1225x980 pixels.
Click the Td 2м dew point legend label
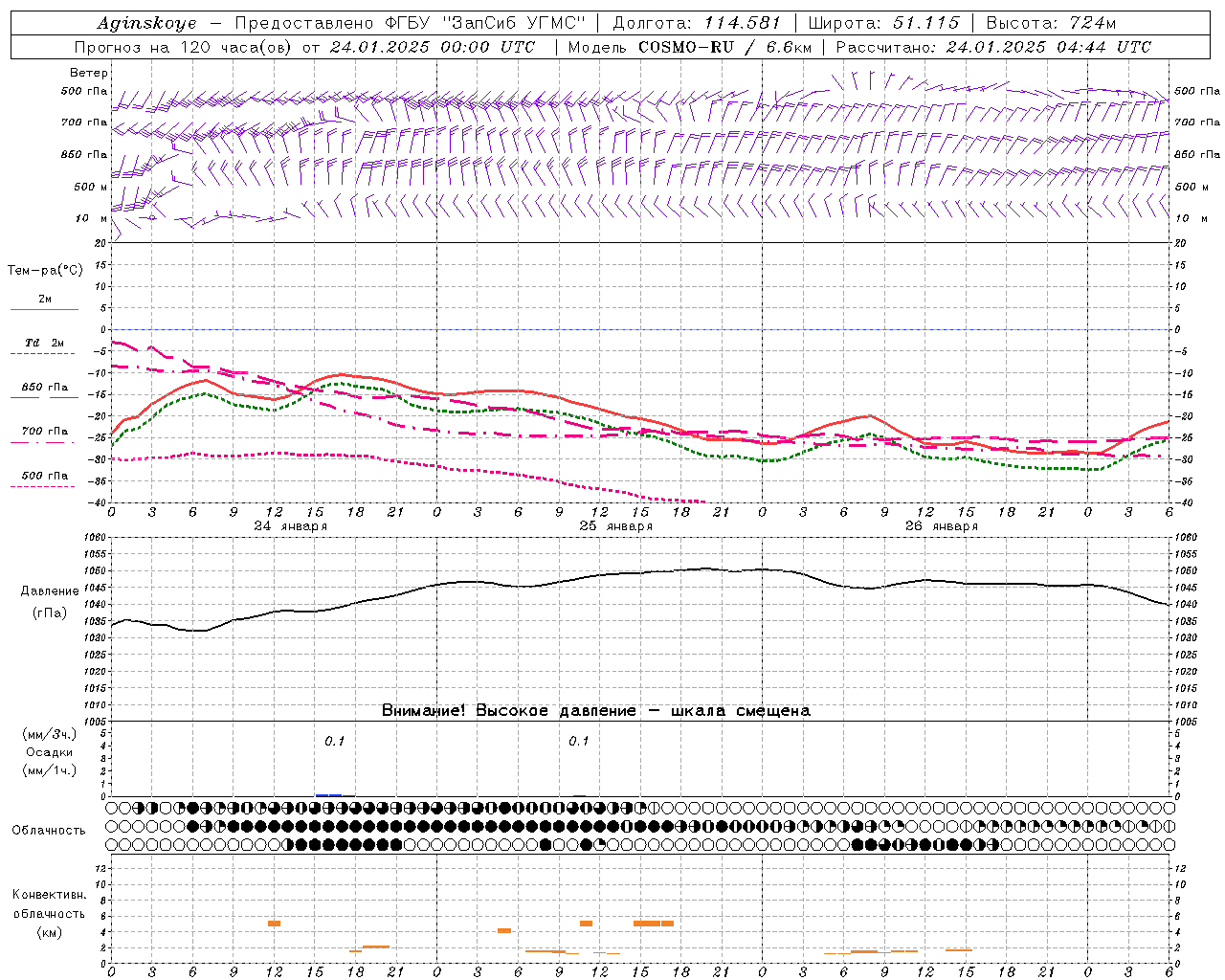(45, 343)
